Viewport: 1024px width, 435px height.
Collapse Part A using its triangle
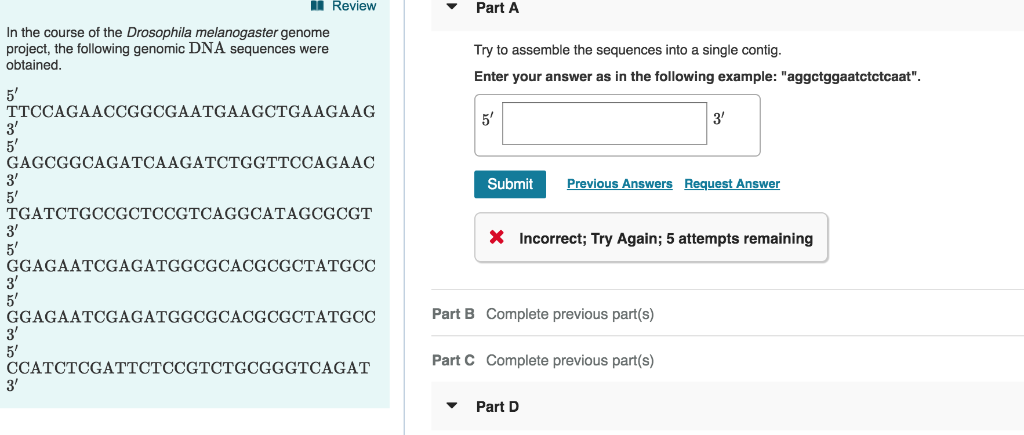[x=452, y=8]
